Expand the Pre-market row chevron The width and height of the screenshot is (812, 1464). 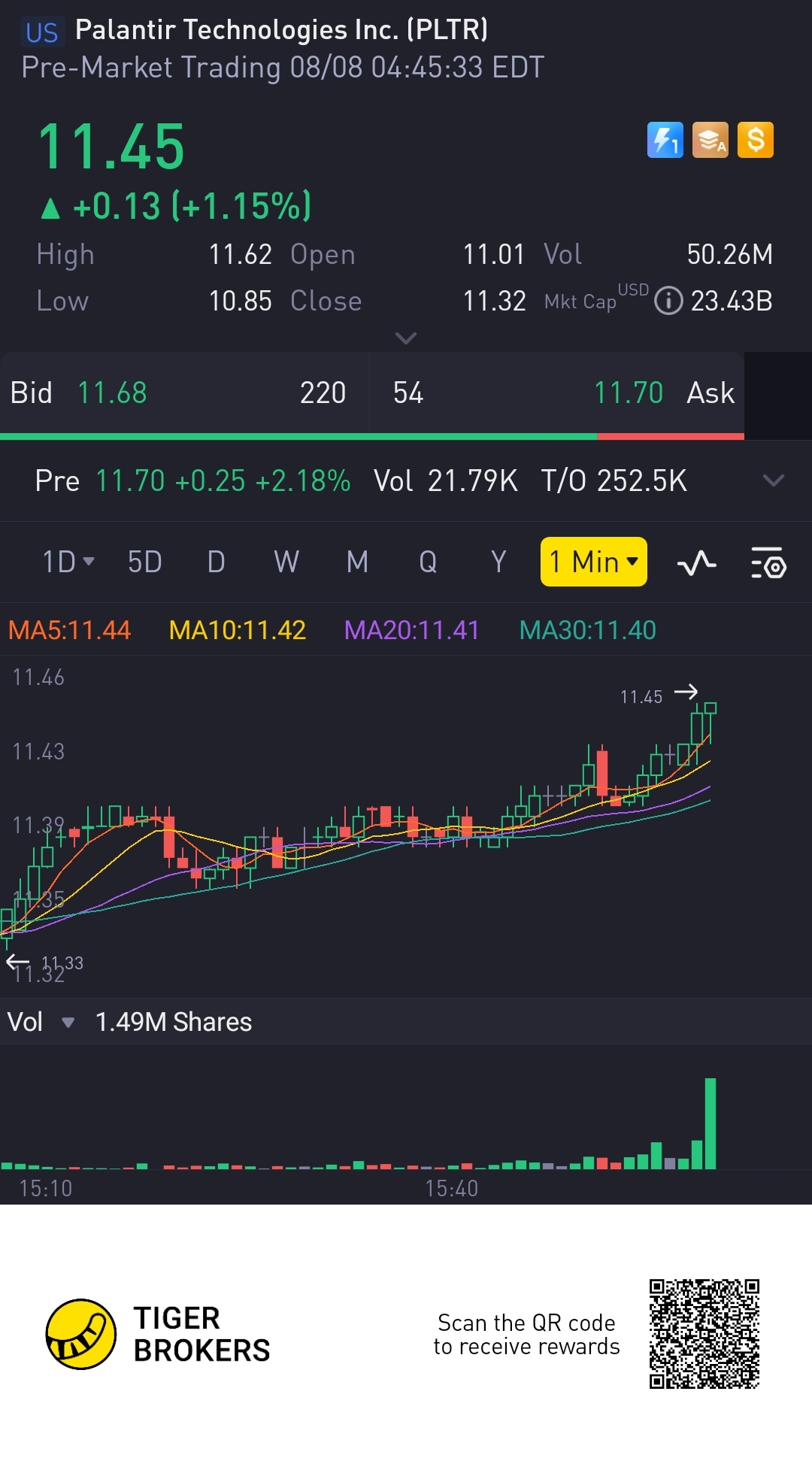(x=774, y=480)
